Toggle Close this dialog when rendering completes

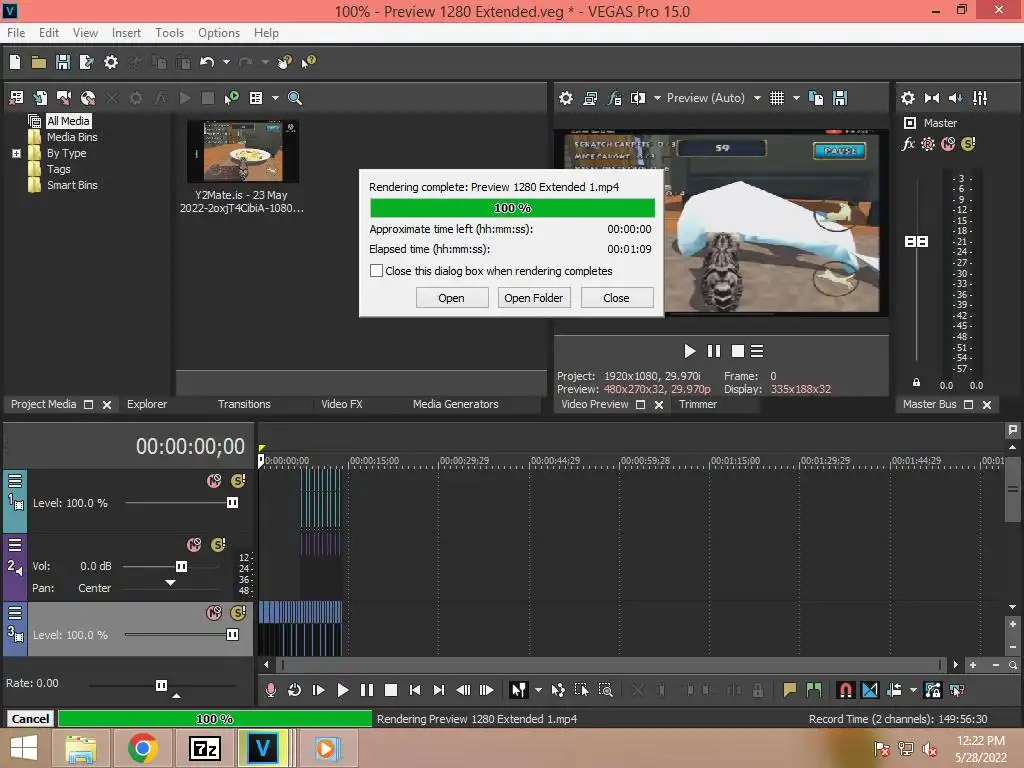tap(376, 270)
